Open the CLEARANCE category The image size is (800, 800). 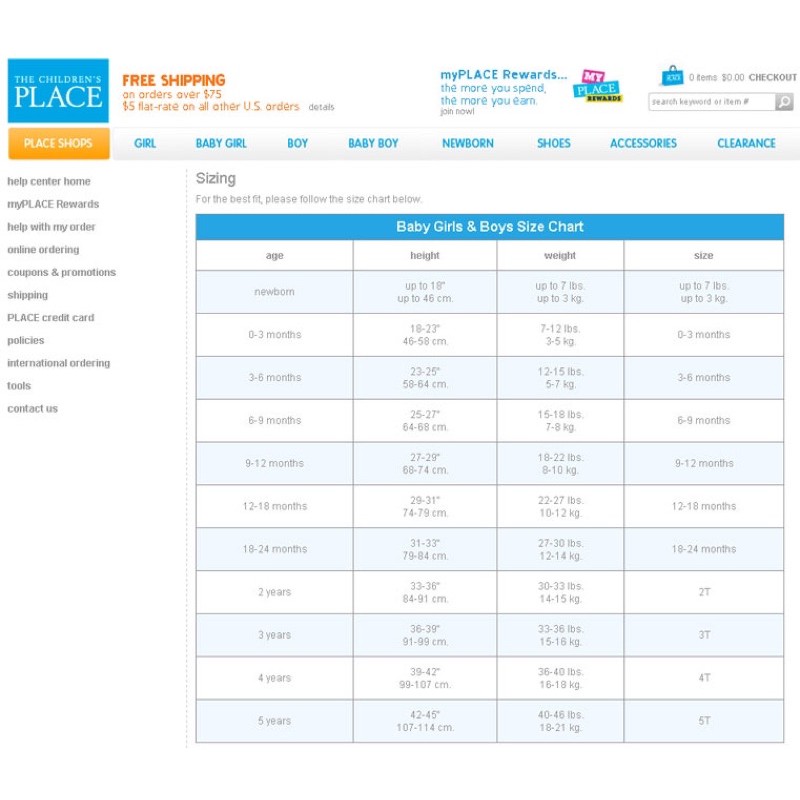[x=746, y=143]
